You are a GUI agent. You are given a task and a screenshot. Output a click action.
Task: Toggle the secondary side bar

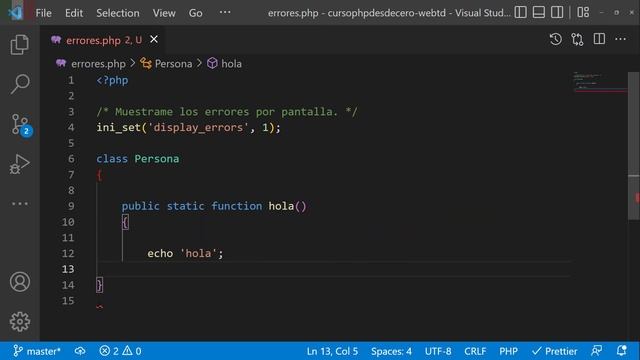[x=557, y=12]
